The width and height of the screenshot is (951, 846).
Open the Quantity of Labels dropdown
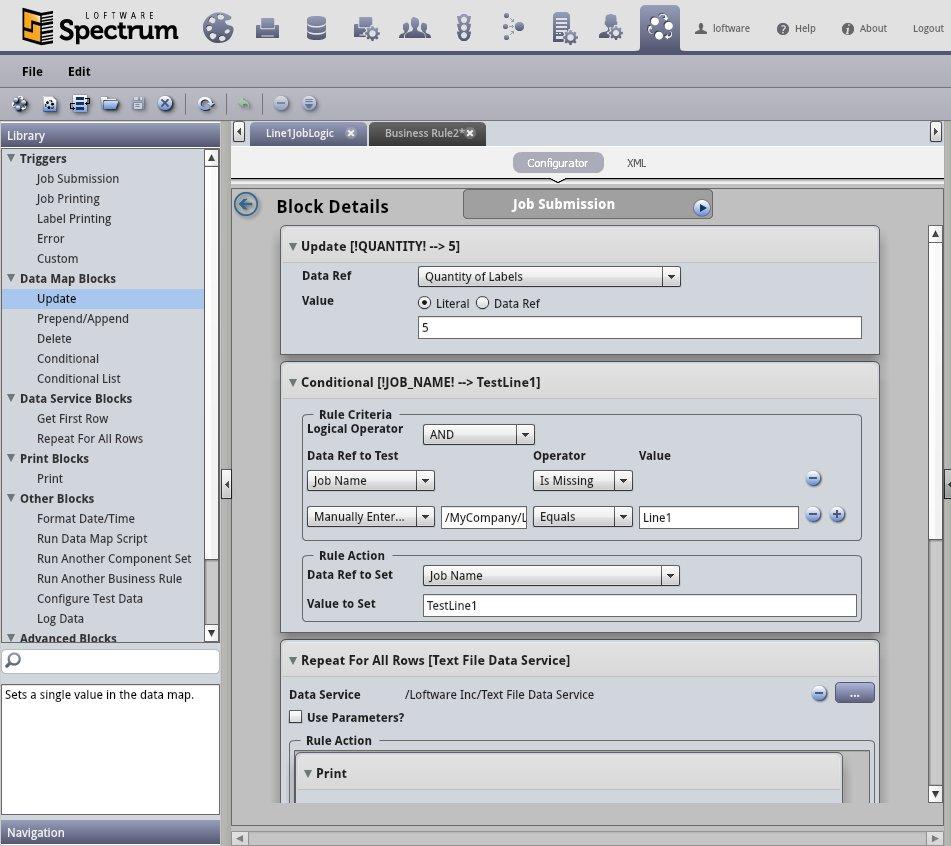tap(549, 277)
